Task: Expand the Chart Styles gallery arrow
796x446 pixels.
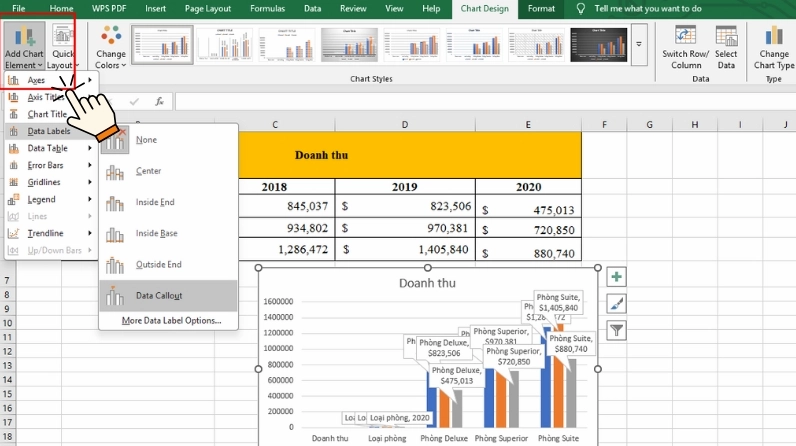Action: [x=639, y=45]
